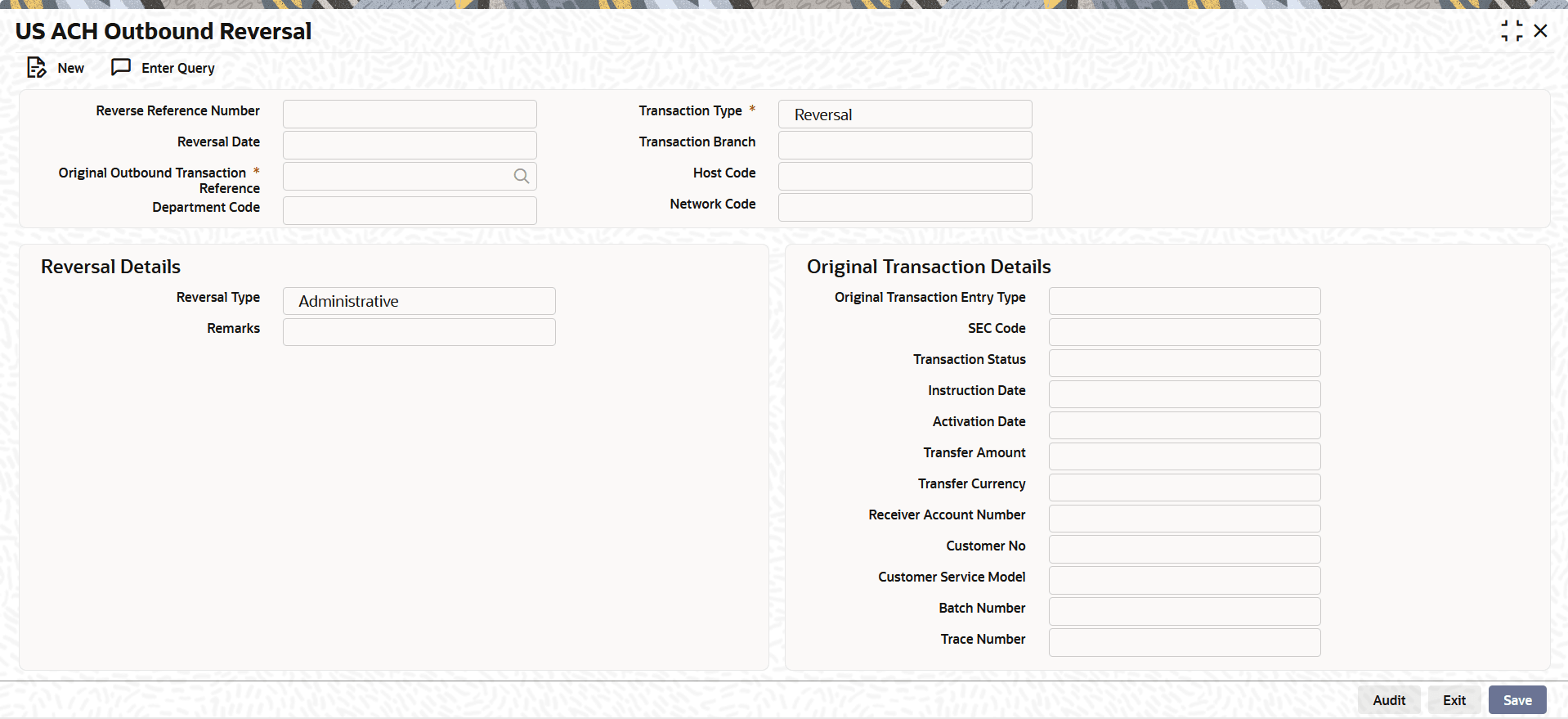Image resolution: width=1568 pixels, height=719 pixels.
Task: Click the Save button
Action: pos(1517,700)
